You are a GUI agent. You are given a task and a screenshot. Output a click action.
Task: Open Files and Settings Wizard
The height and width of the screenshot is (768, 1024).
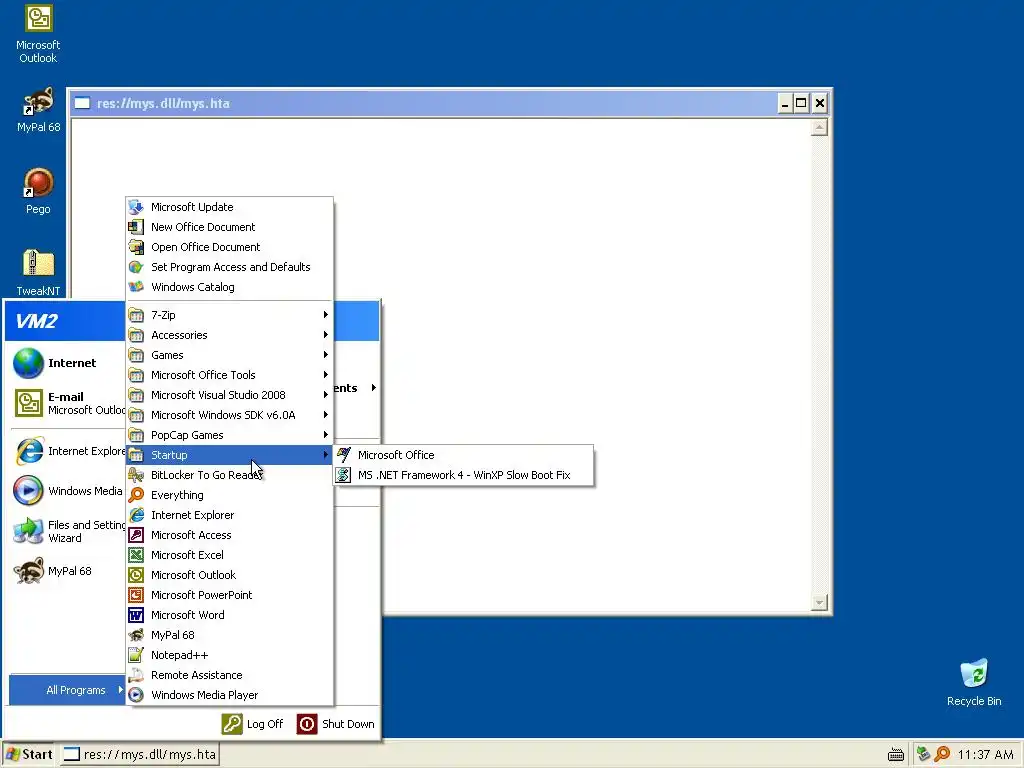[67, 531]
